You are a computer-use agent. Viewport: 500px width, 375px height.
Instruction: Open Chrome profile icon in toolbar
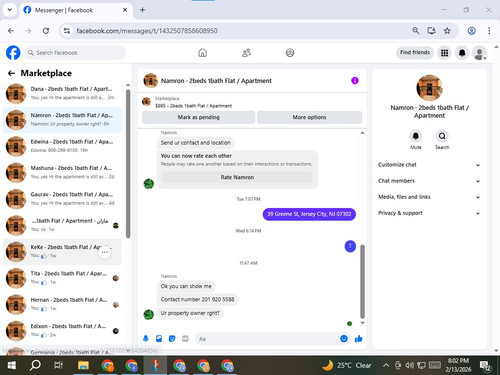point(471,31)
